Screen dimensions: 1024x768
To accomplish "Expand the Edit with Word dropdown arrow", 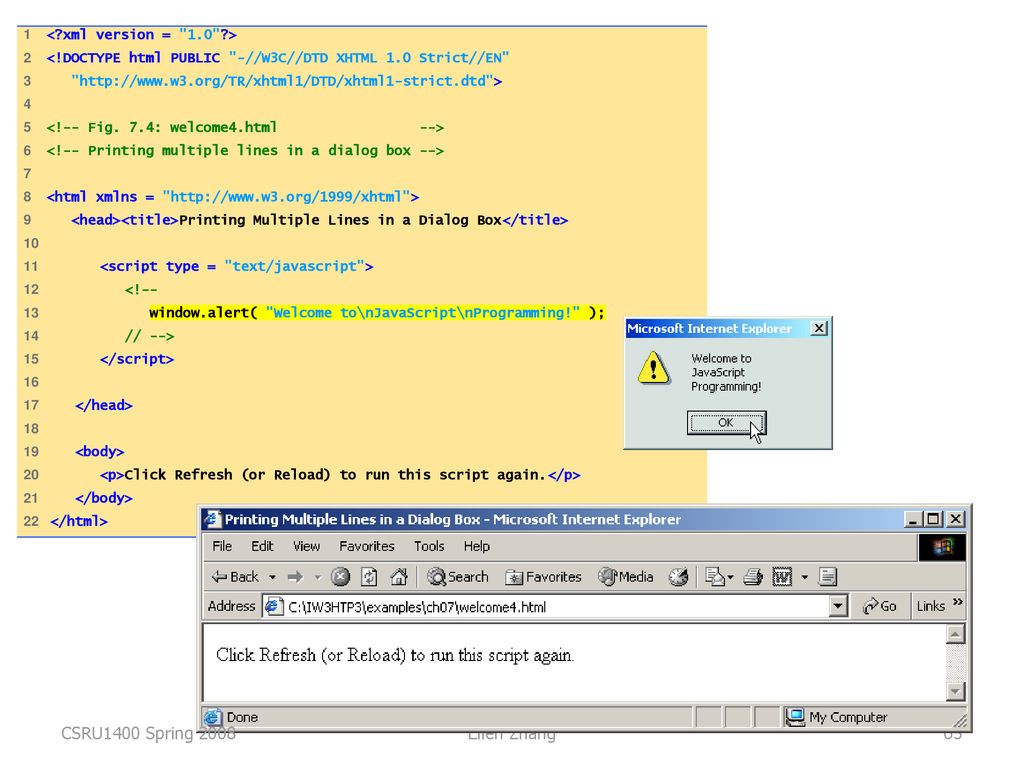I will pos(805,577).
